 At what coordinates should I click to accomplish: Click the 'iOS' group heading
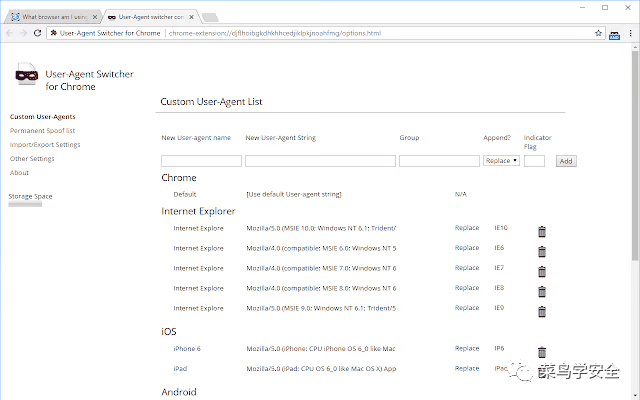pos(169,331)
